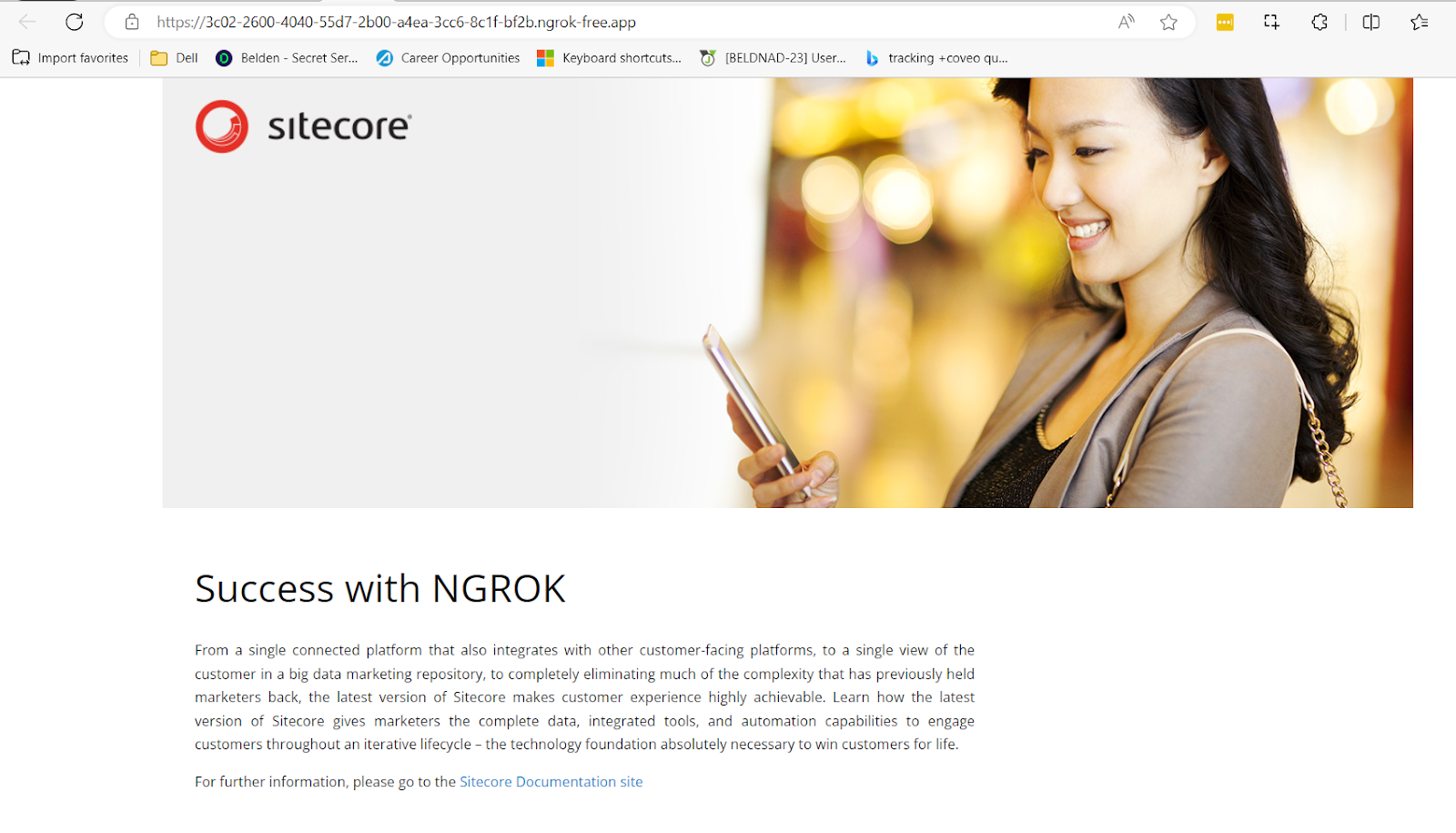Click the hero banner image of woman
The height and width of the screenshot is (833, 1456).
pos(788,292)
